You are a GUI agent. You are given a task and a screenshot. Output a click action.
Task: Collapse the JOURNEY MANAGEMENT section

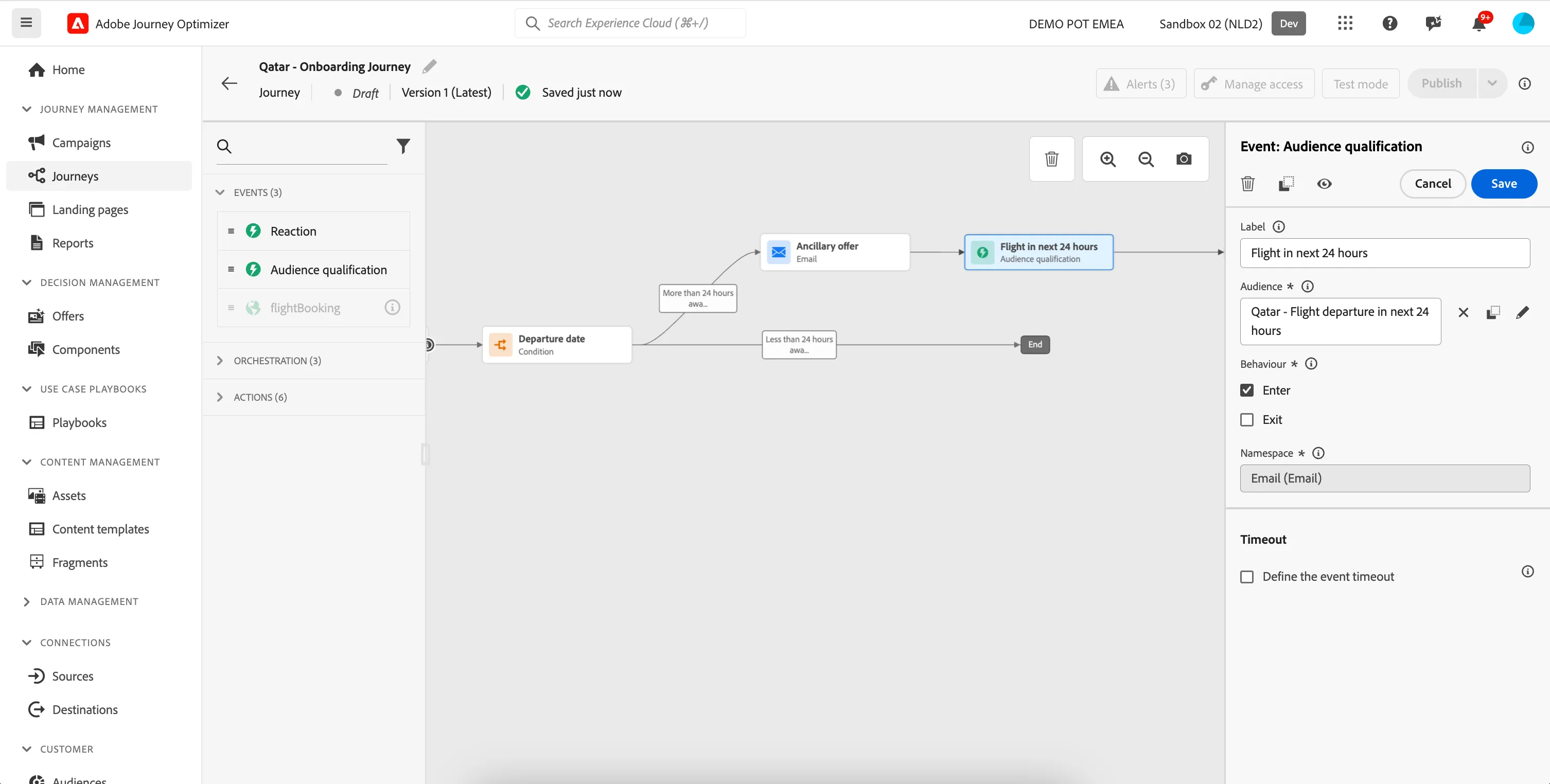[x=26, y=109]
